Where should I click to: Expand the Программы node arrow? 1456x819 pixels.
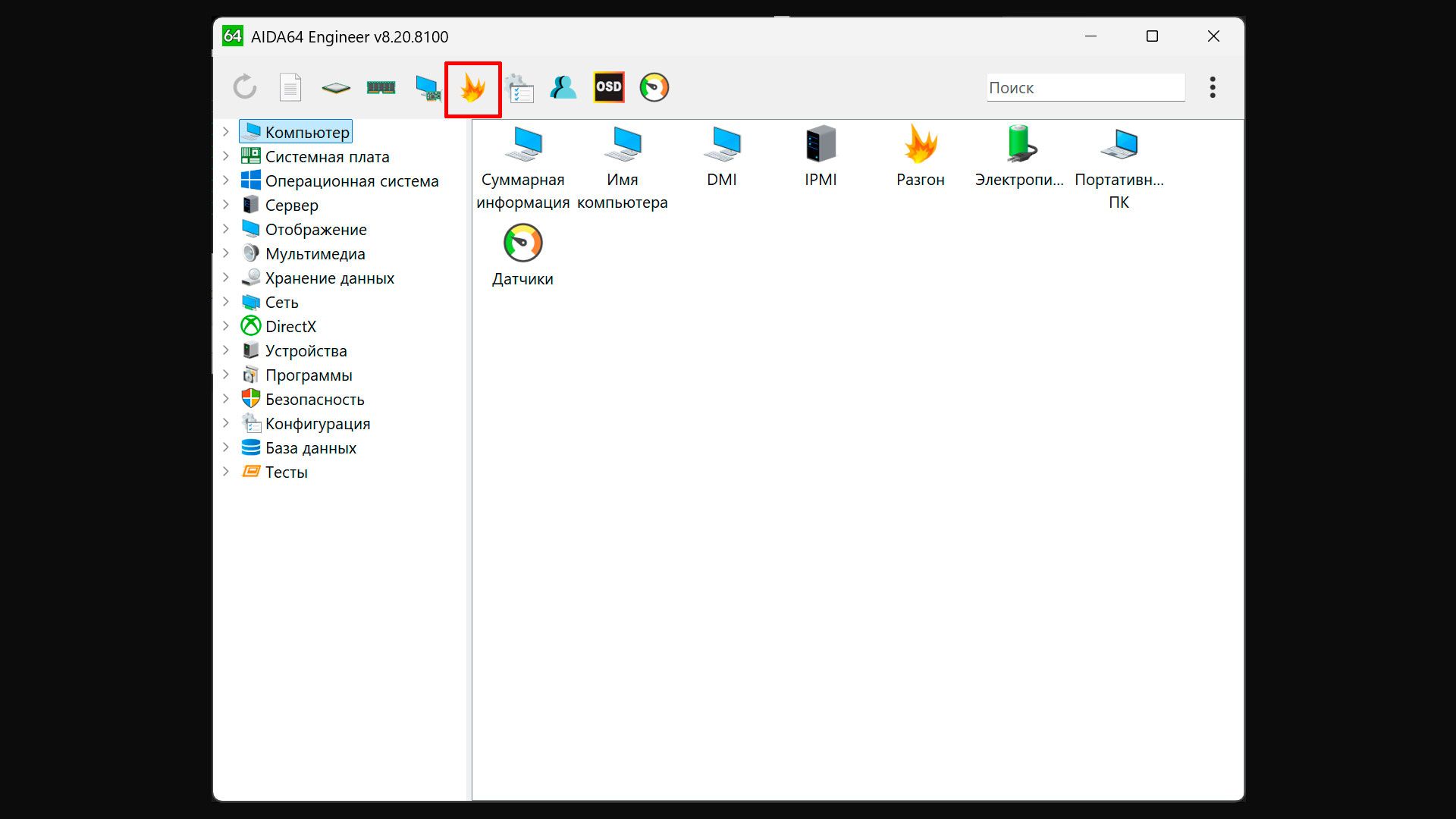[x=226, y=375]
